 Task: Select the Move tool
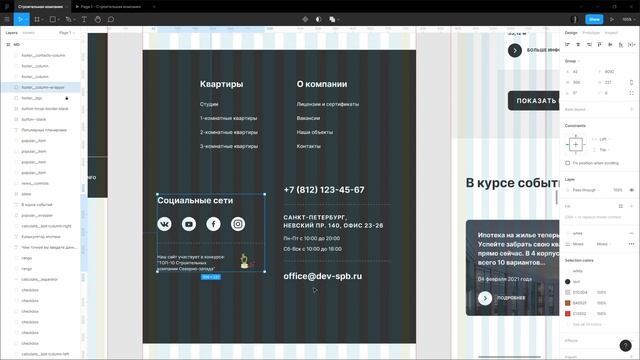20,19
